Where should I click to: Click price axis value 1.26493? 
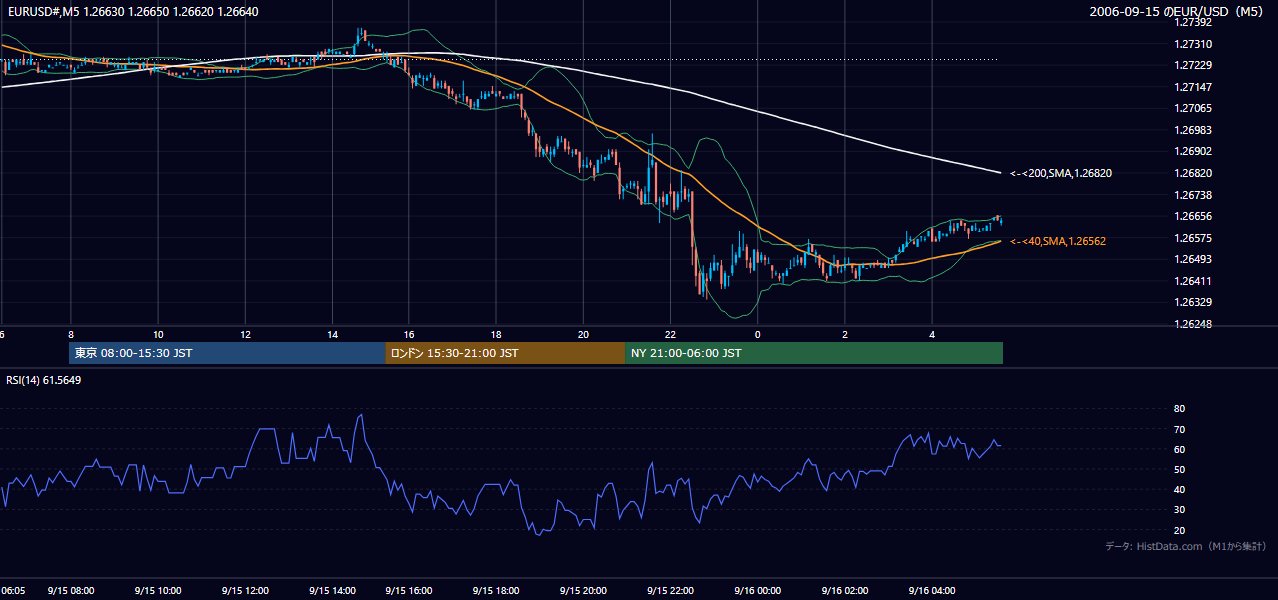click(x=1192, y=259)
